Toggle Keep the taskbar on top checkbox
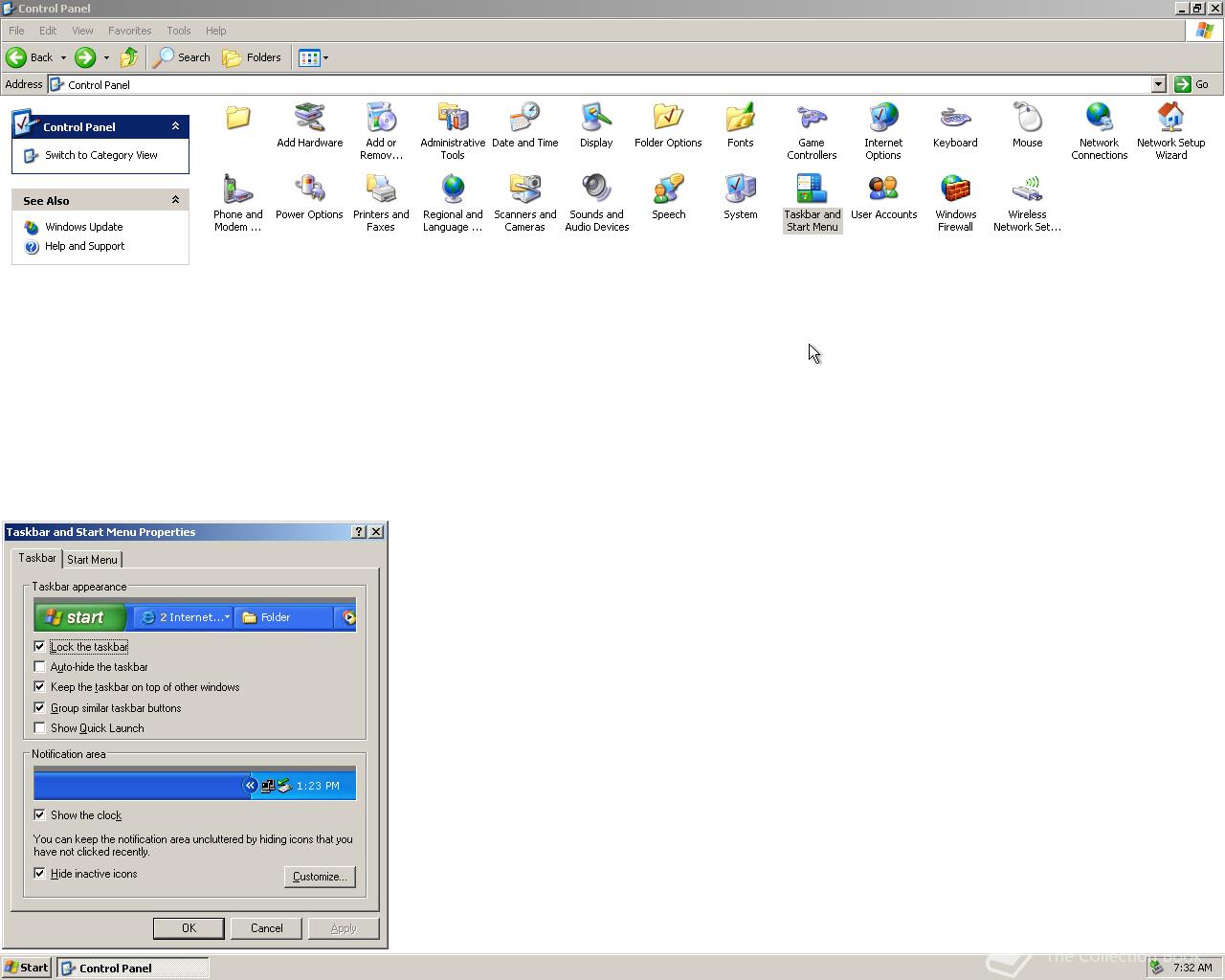 tap(39, 687)
